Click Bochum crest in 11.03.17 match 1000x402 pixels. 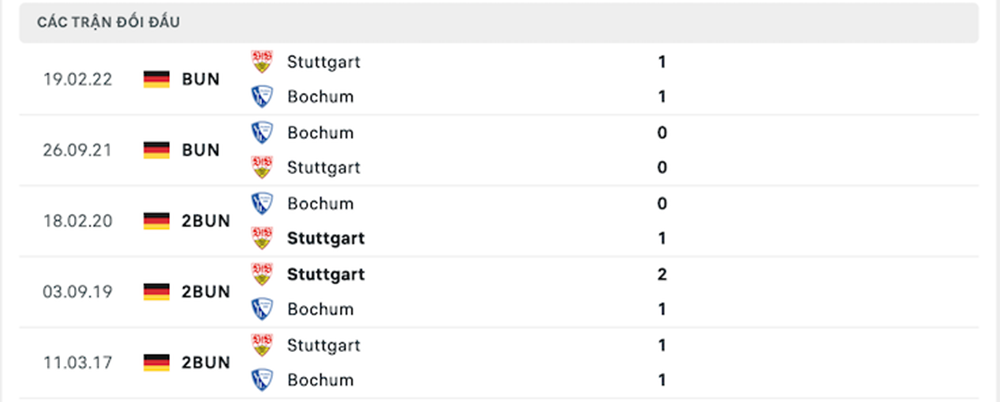[262, 380]
